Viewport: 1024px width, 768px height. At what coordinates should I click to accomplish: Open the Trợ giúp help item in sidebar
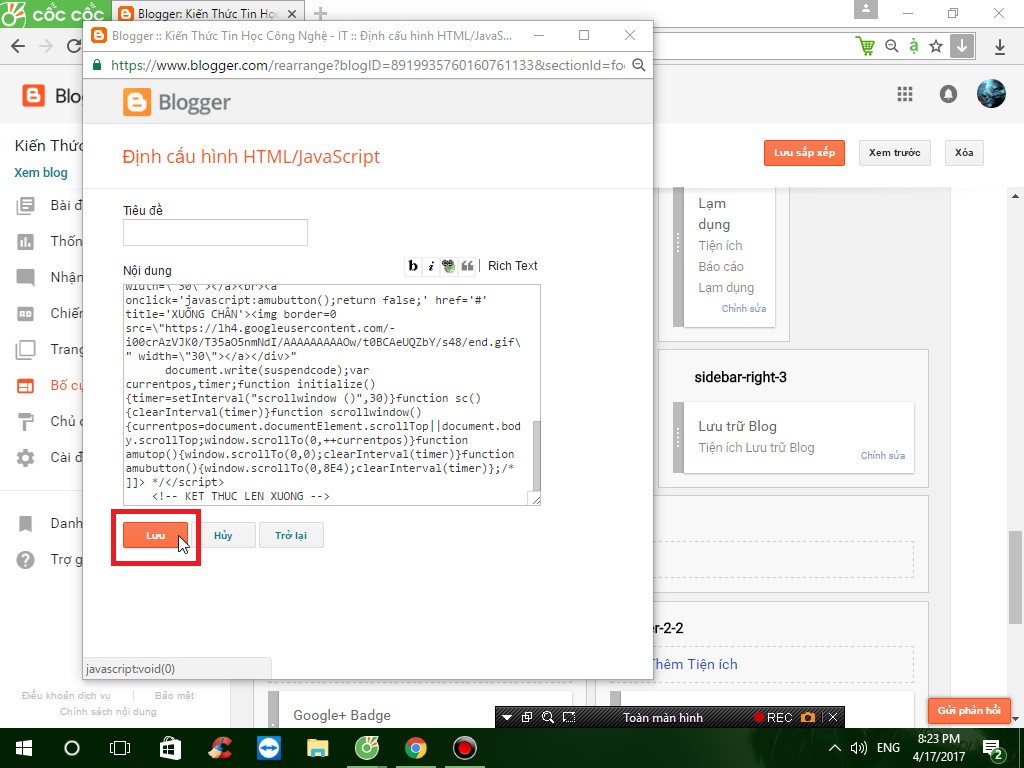(x=49, y=560)
